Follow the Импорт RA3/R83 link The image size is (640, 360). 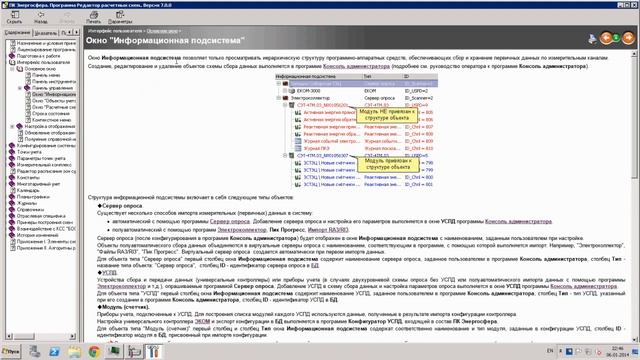tap(328, 230)
